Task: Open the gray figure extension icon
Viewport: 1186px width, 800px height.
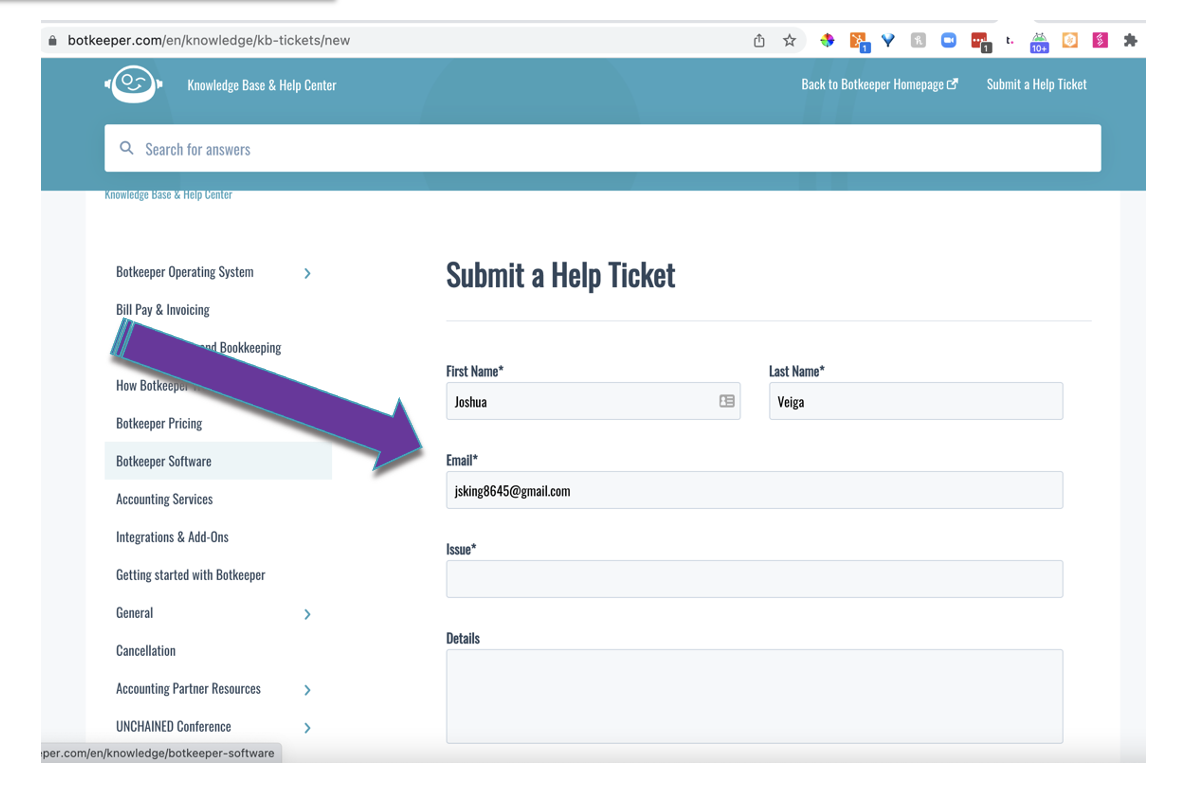Action: point(918,41)
